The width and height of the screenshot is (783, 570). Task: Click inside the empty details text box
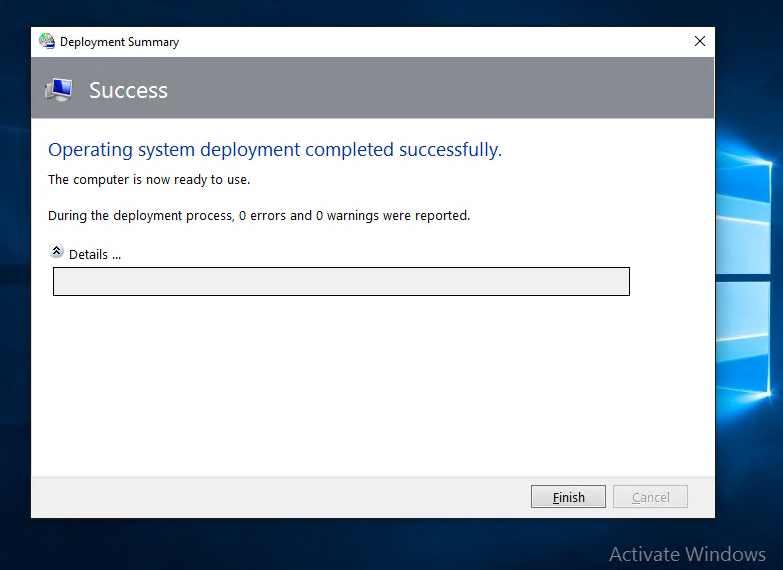[340, 282]
